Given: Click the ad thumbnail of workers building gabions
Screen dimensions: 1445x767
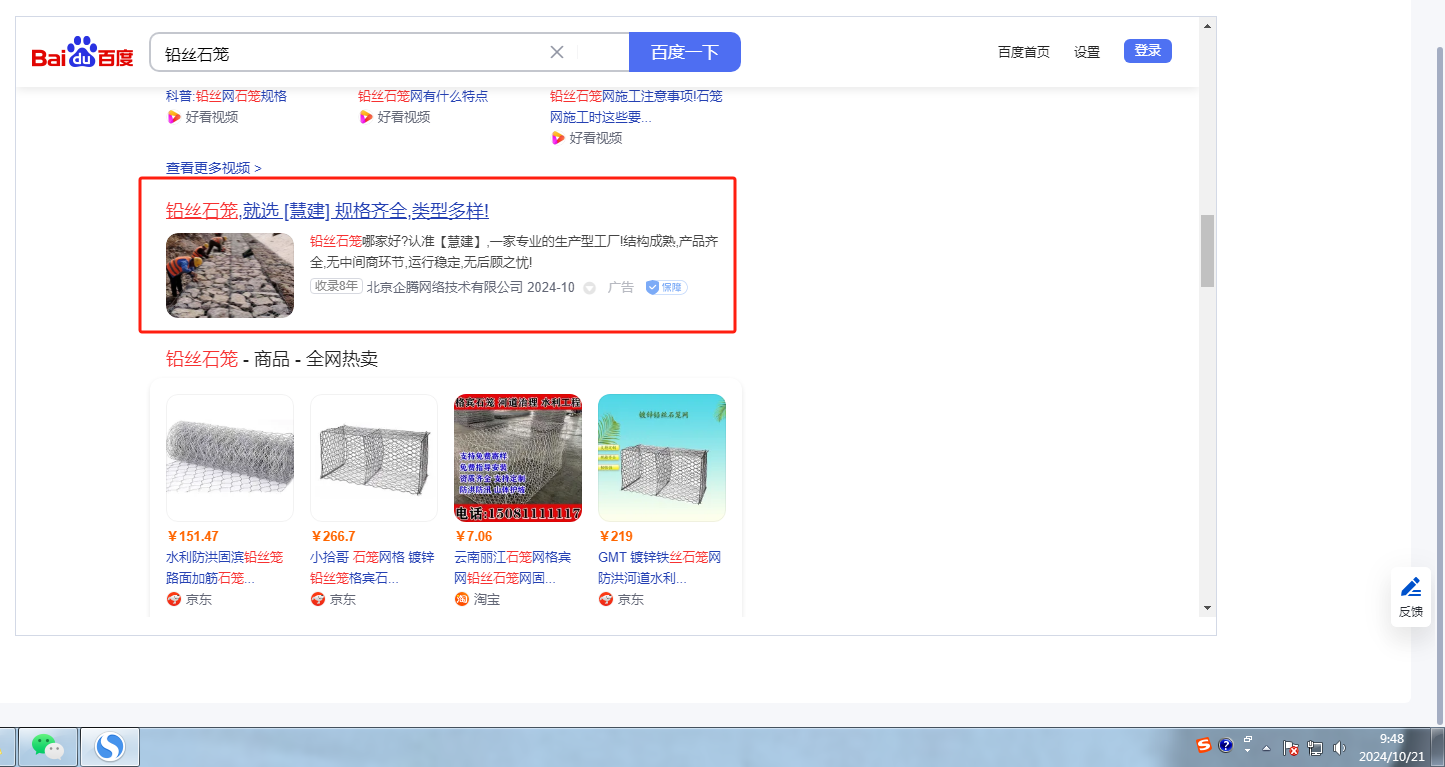Looking at the screenshot, I should tap(230, 275).
